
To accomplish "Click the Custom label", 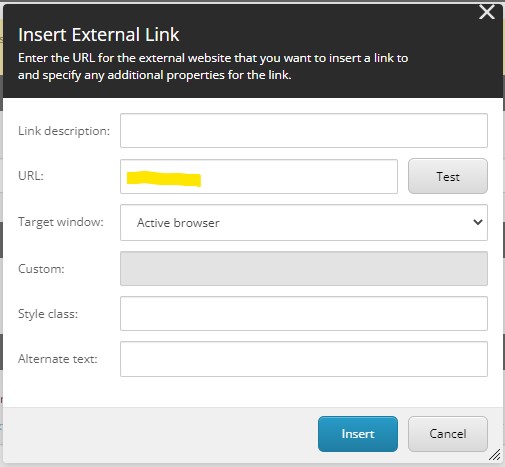I will (x=41, y=269).
